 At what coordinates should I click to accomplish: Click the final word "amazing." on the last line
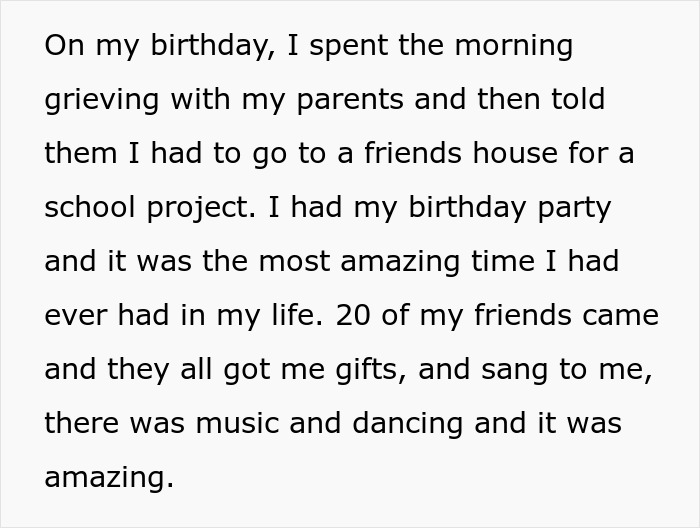(109, 477)
